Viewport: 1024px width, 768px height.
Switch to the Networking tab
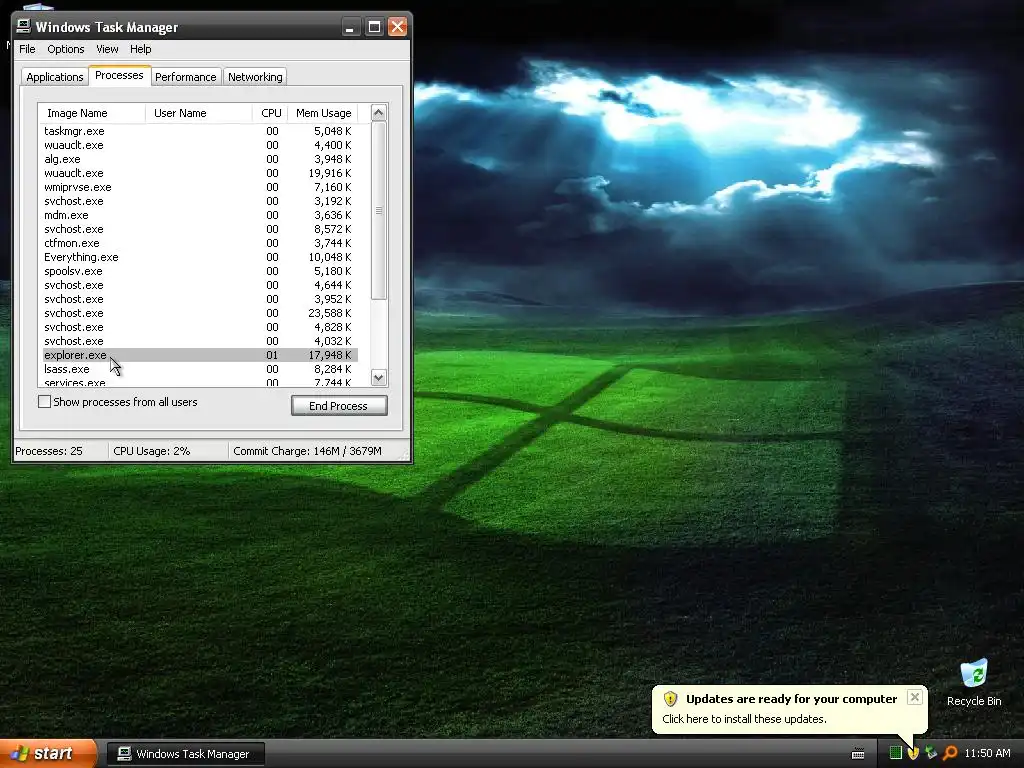[255, 77]
